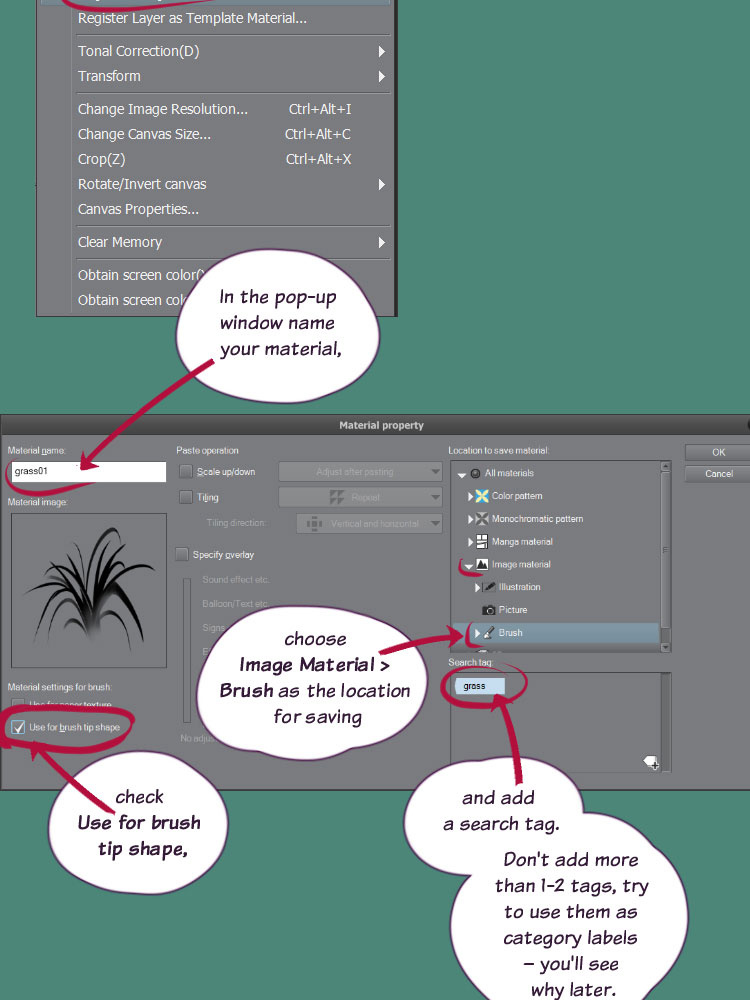Screen dimensions: 750x1000
Task: Open the Vertical and horizontal dropdown
Action: pos(369,523)
